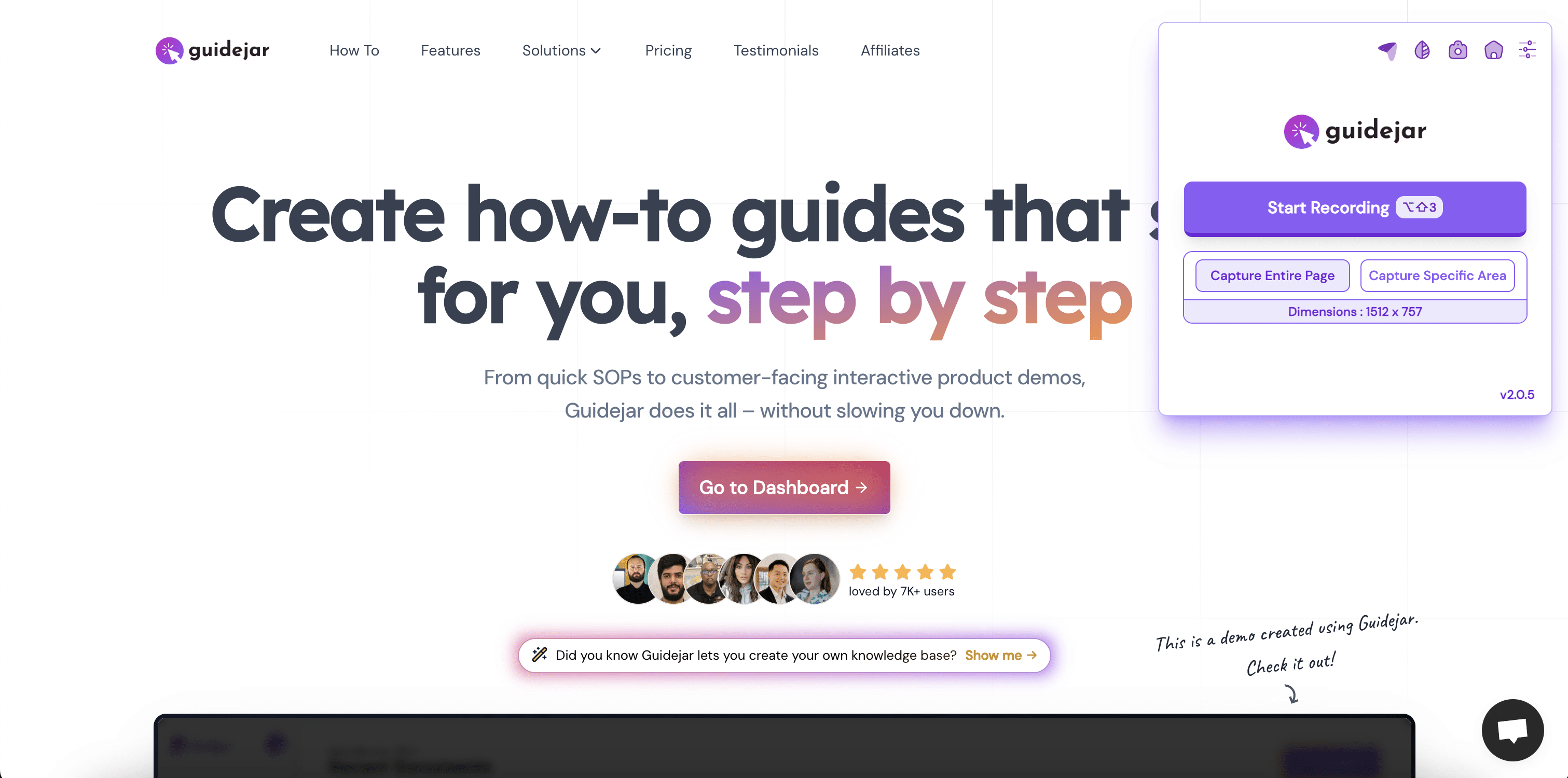The height and width of the screenshot is (778, 1568).
Task: Click the paper-plane send icon in extension panel
Action: coord(1387,50)
